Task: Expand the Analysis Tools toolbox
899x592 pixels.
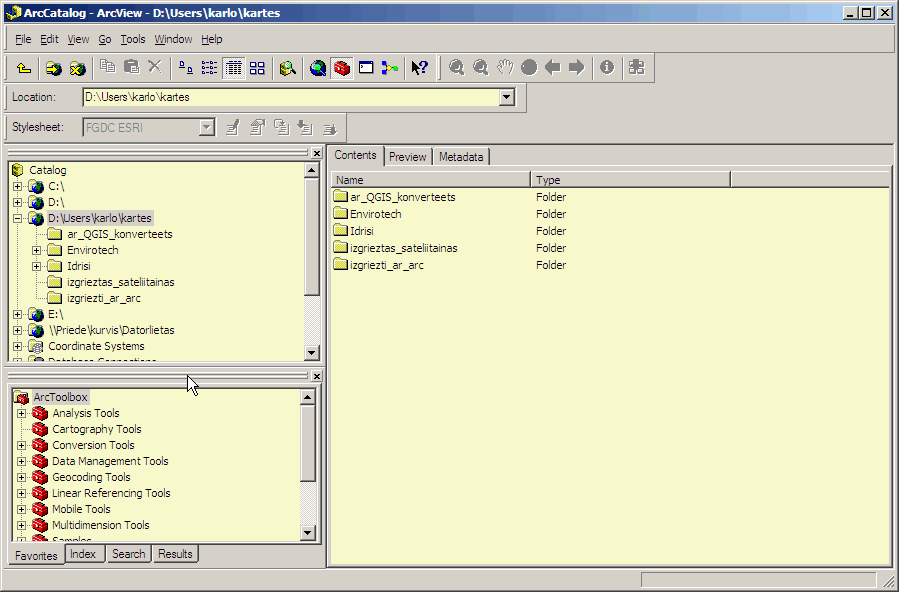Action: 21,413
